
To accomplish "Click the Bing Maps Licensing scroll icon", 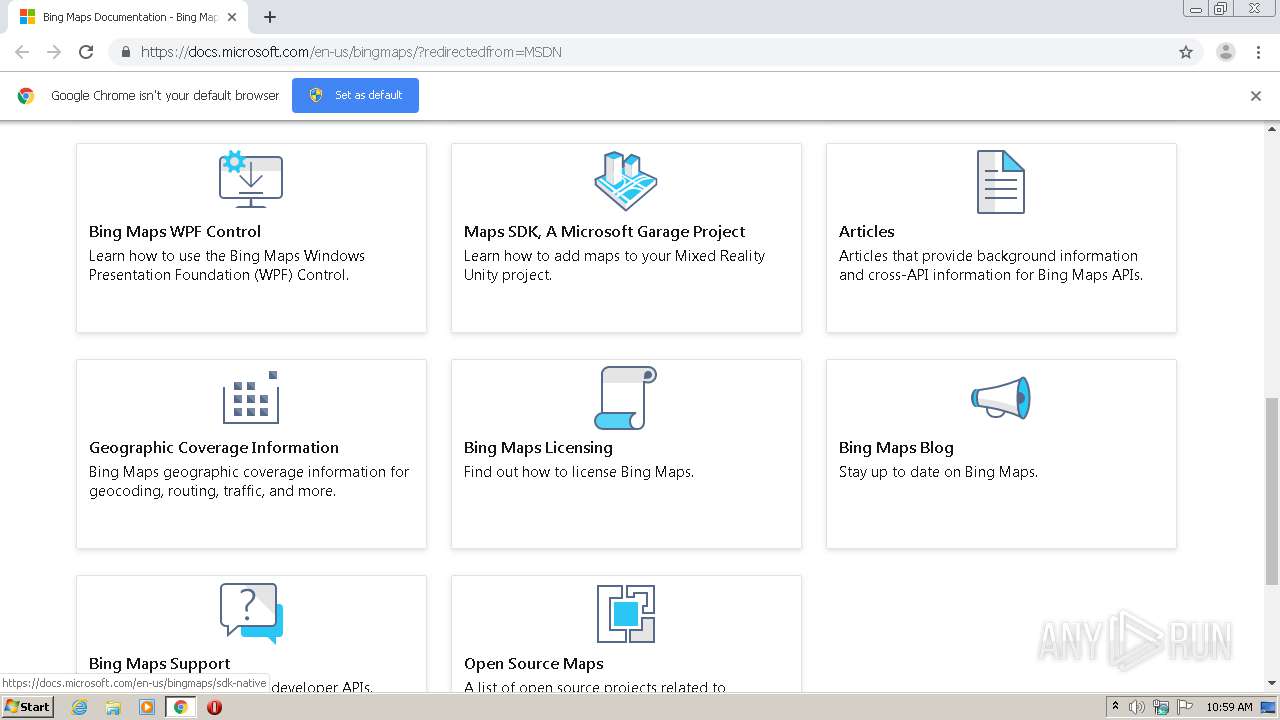I will [x=626, y=397].
